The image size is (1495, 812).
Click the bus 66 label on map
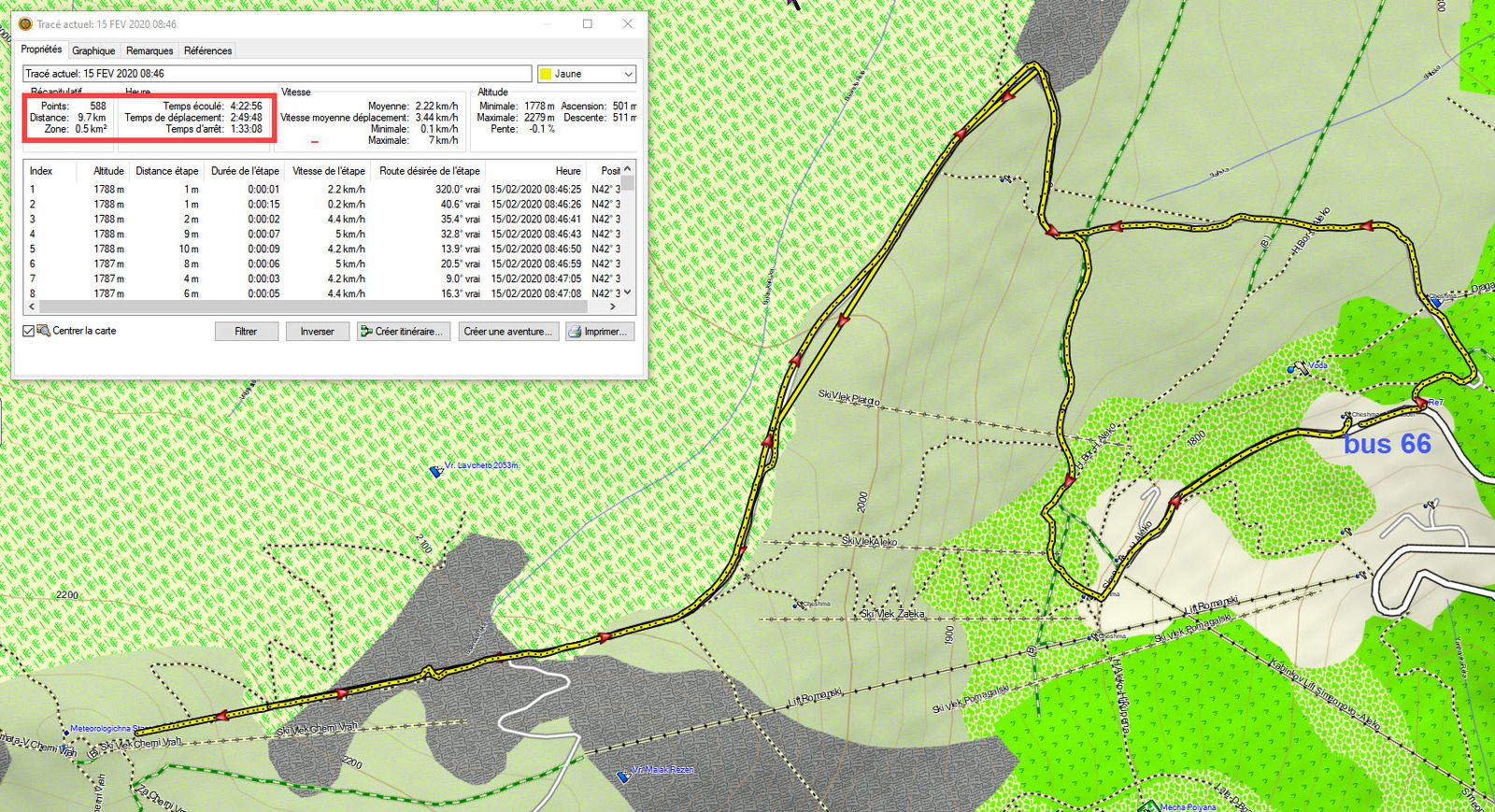1388,444
